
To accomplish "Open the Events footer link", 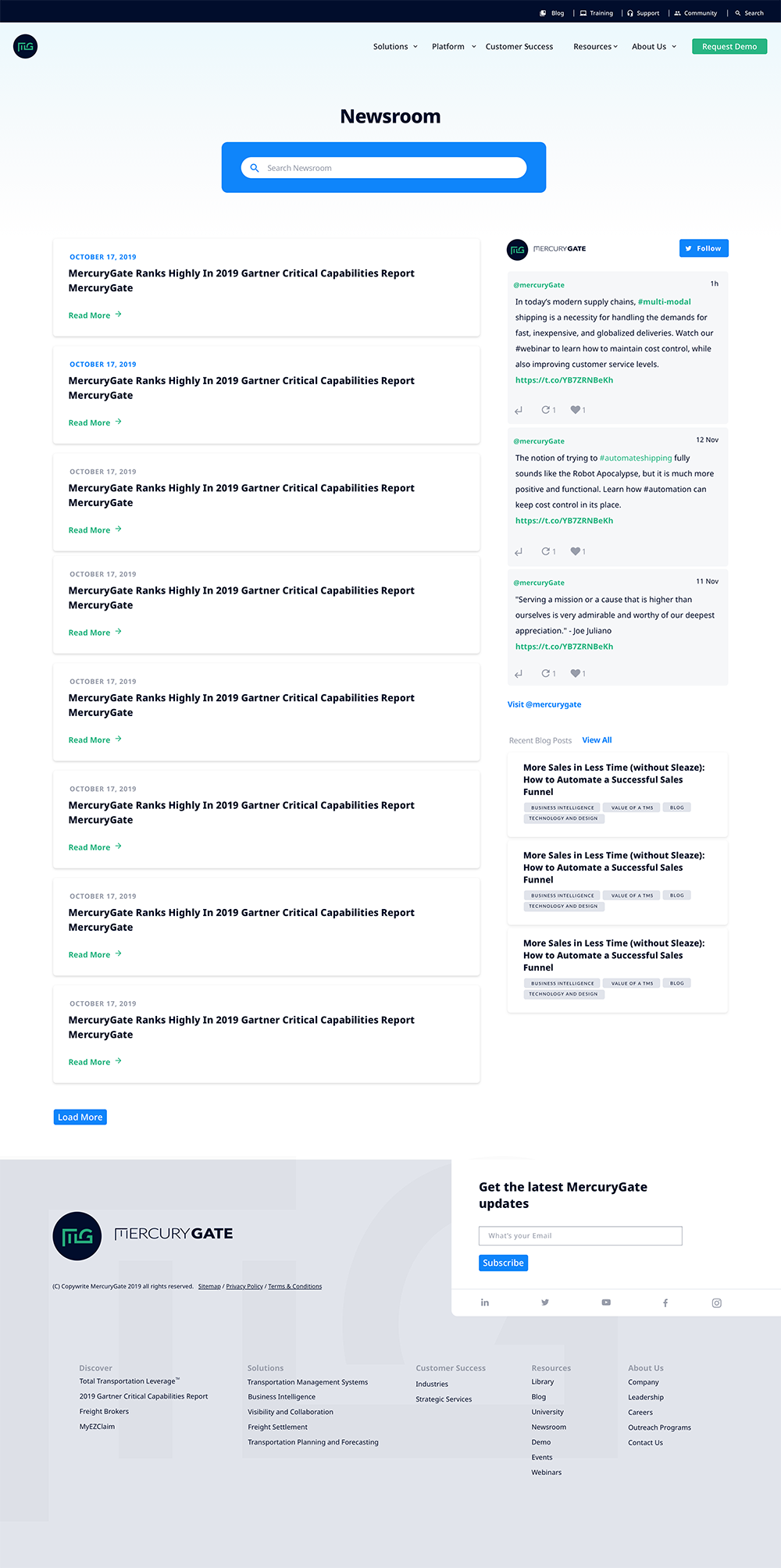I will [x=542, y=1457].
